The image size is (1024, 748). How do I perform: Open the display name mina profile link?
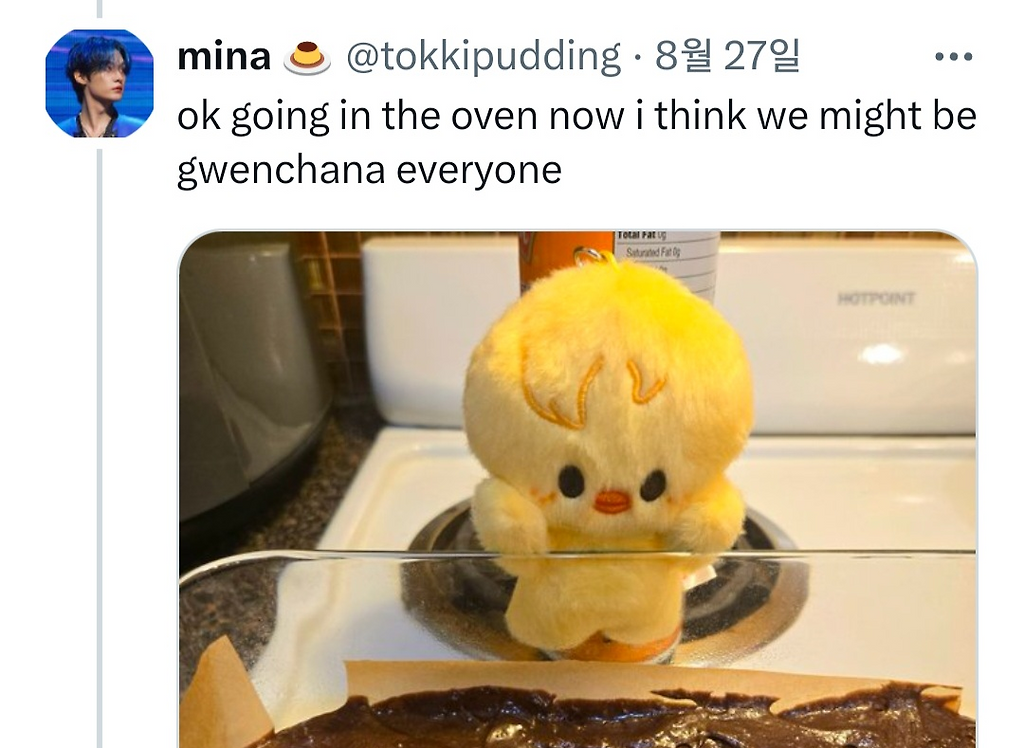coord(224,57)
